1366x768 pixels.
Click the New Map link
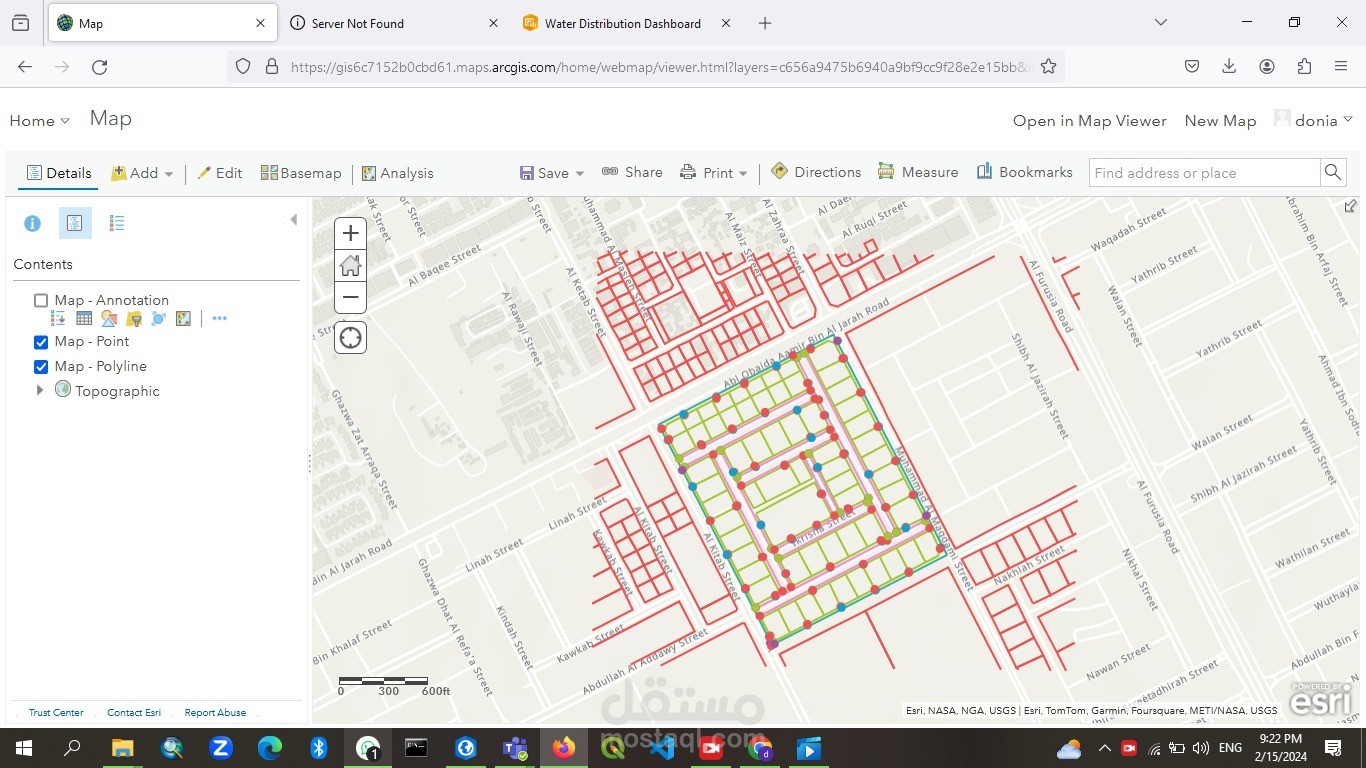point(1220,121)
